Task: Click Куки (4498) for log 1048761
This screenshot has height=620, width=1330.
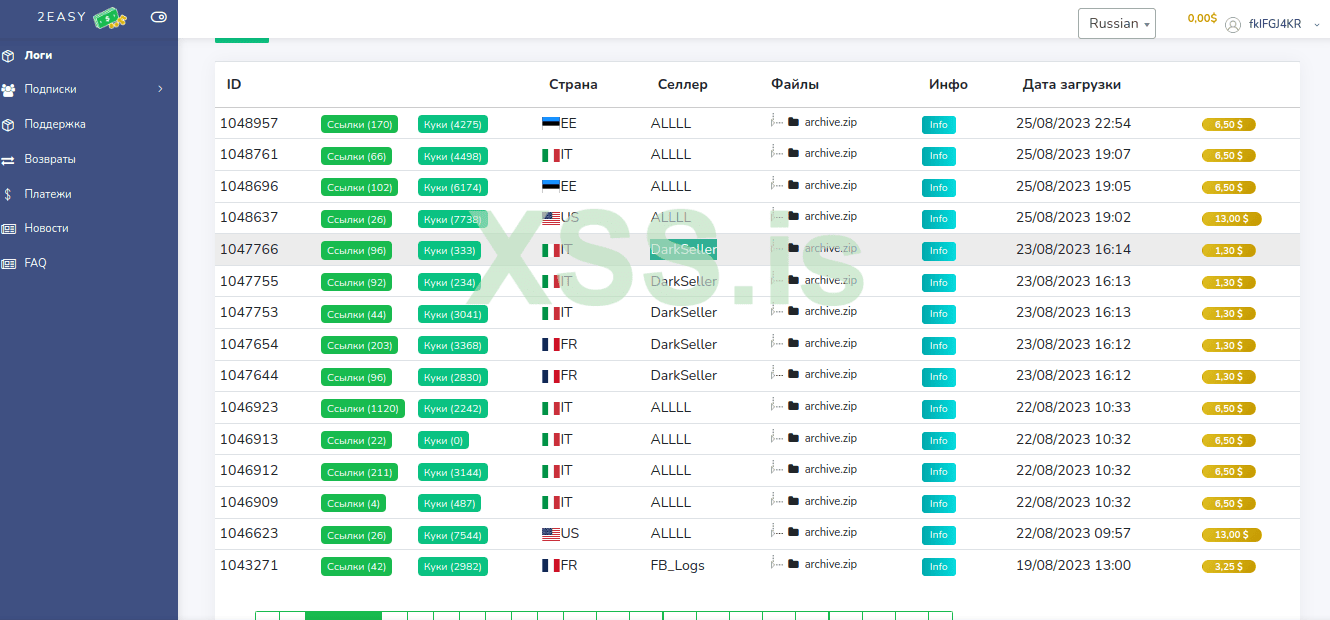Action: tap(453, 156)
